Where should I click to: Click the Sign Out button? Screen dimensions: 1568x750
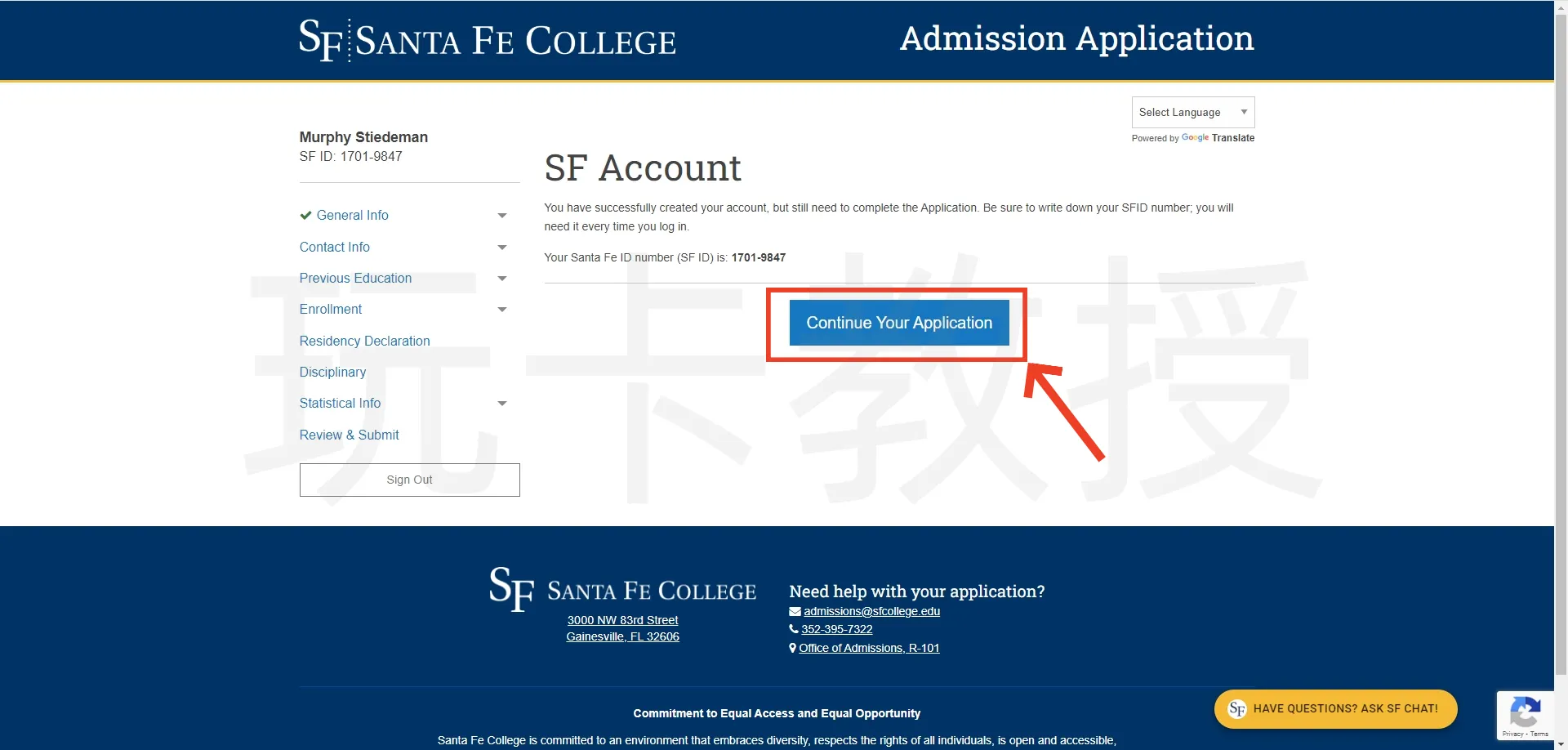(409, 480)
